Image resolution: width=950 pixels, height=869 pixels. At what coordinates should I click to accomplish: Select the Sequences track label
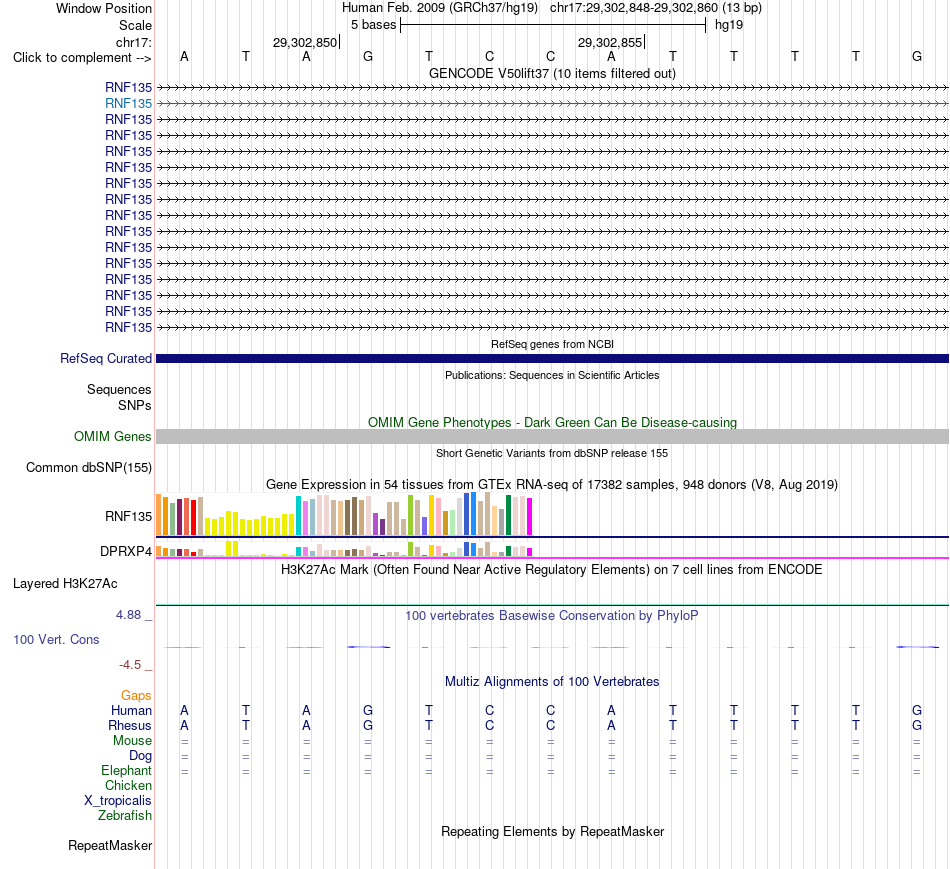119,390
